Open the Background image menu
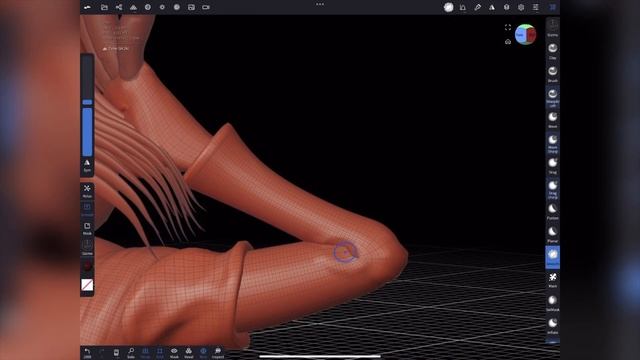Screen dimensions: 640x360 (191, 7)
